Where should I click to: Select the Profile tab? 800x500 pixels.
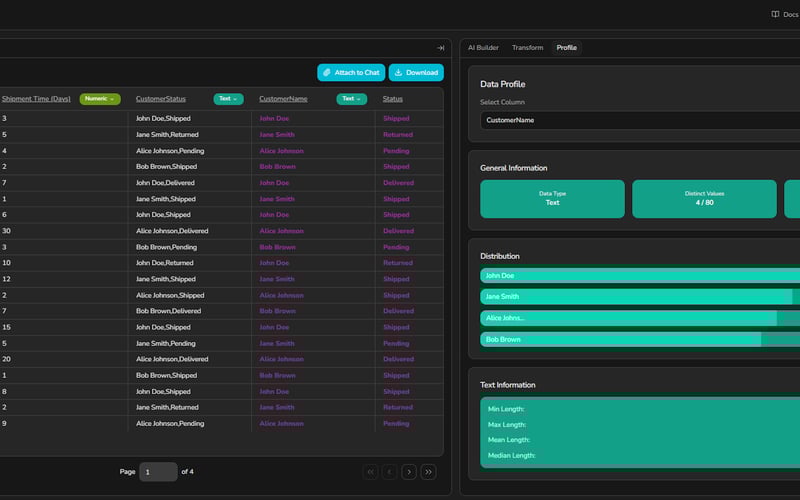566,47
